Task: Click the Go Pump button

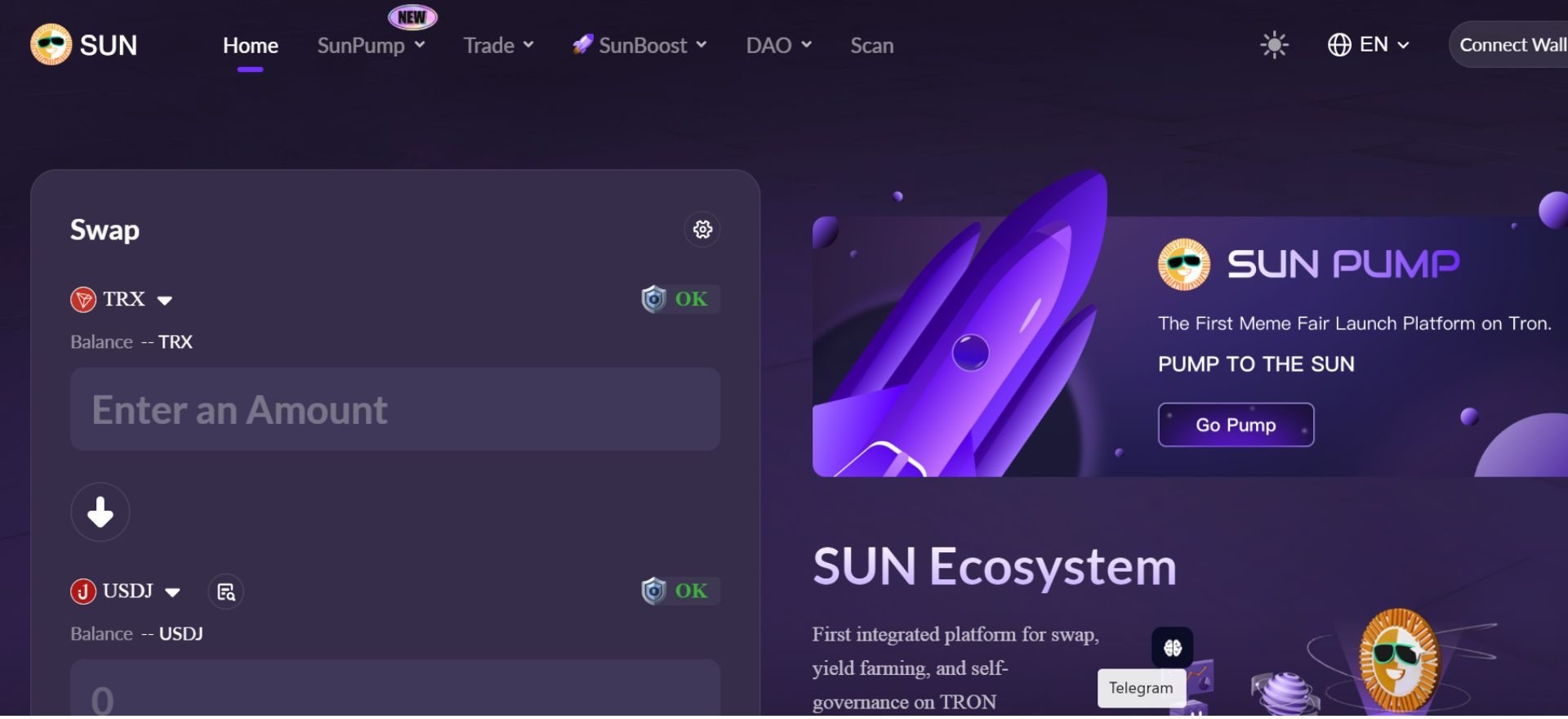Action: click(1236, 424)
